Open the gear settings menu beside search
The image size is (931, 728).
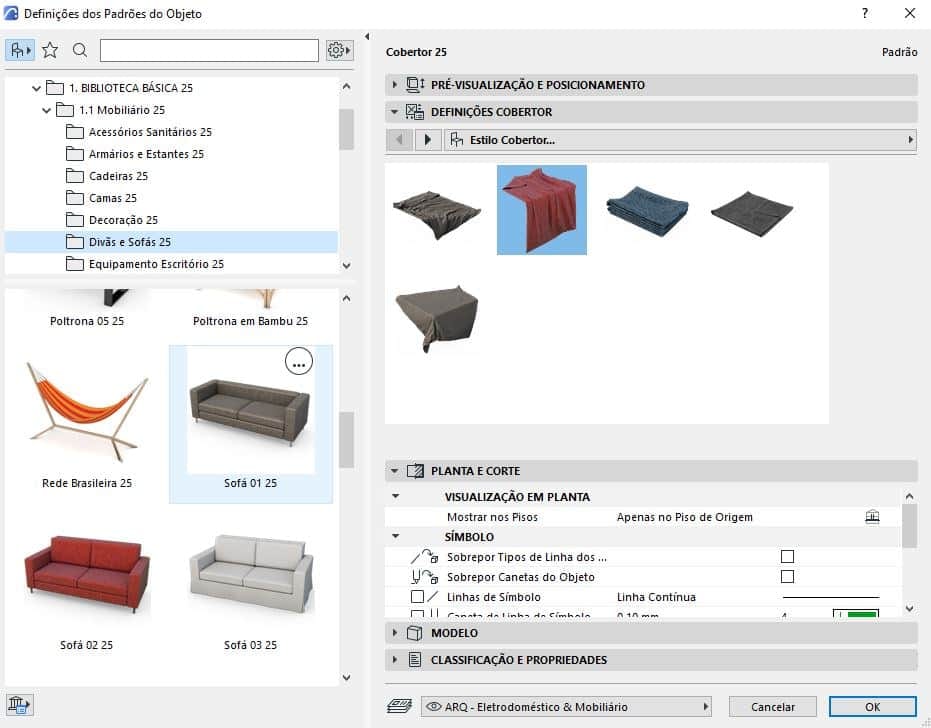click(x=339, y=50)
